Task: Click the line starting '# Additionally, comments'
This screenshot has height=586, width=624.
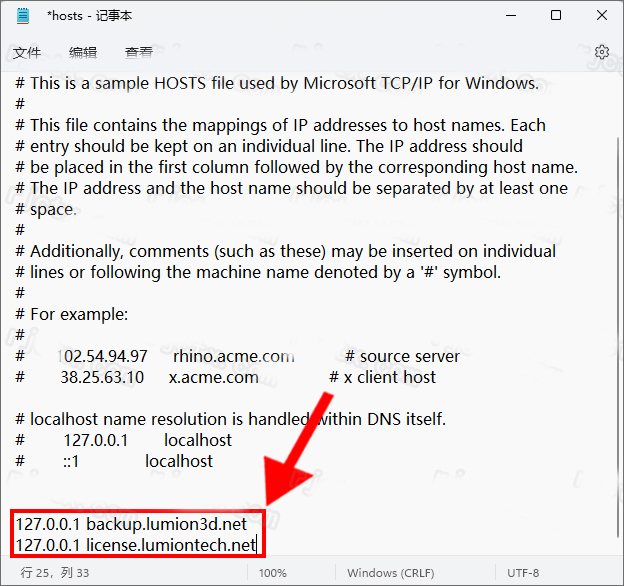Action: point(285,251)
